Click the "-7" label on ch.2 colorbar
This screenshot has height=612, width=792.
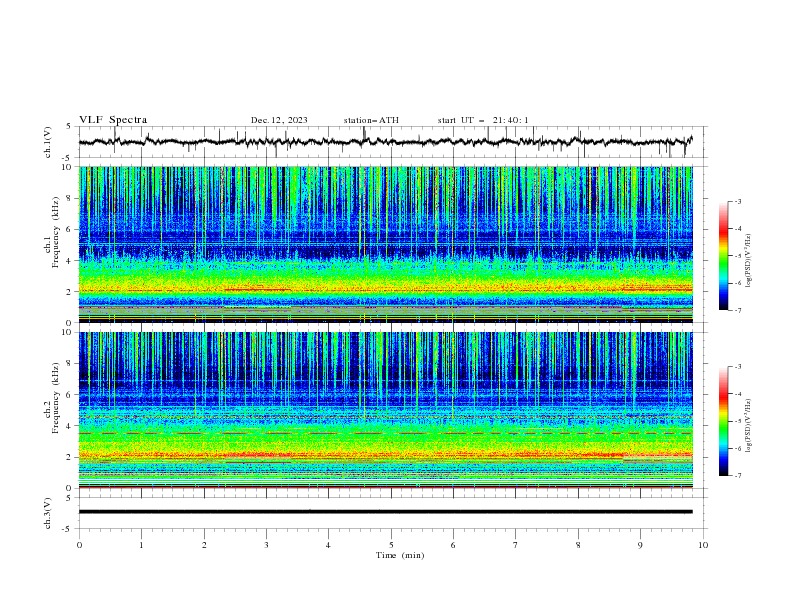737,476
